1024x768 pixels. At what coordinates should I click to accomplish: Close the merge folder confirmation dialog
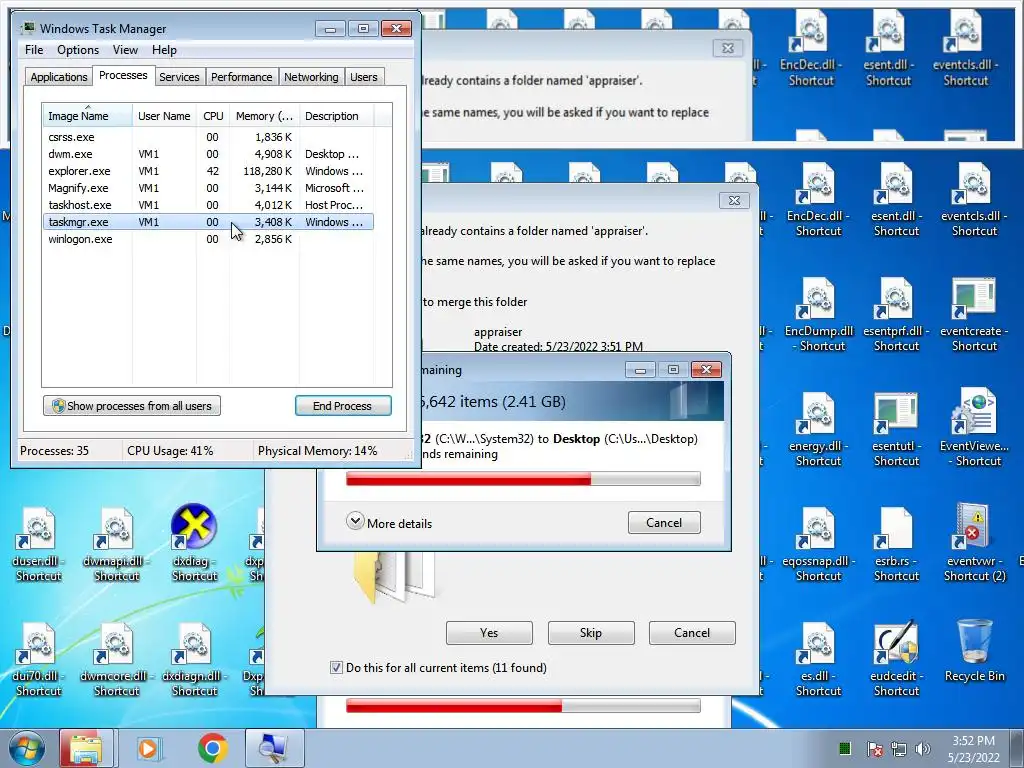[734, 200]
